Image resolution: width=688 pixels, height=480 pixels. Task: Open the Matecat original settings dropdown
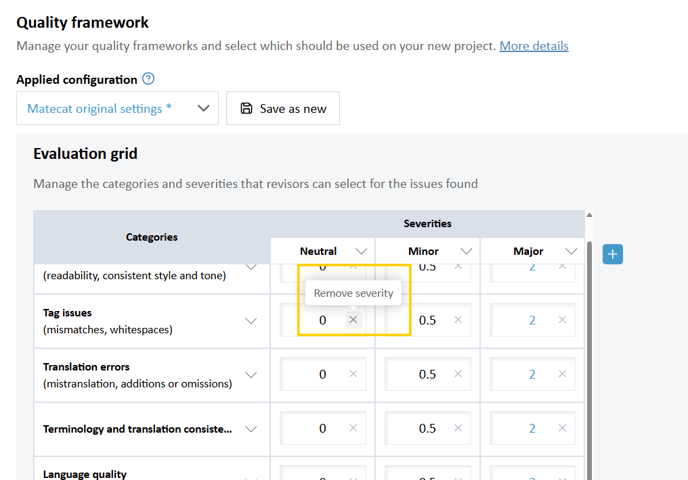117,108
